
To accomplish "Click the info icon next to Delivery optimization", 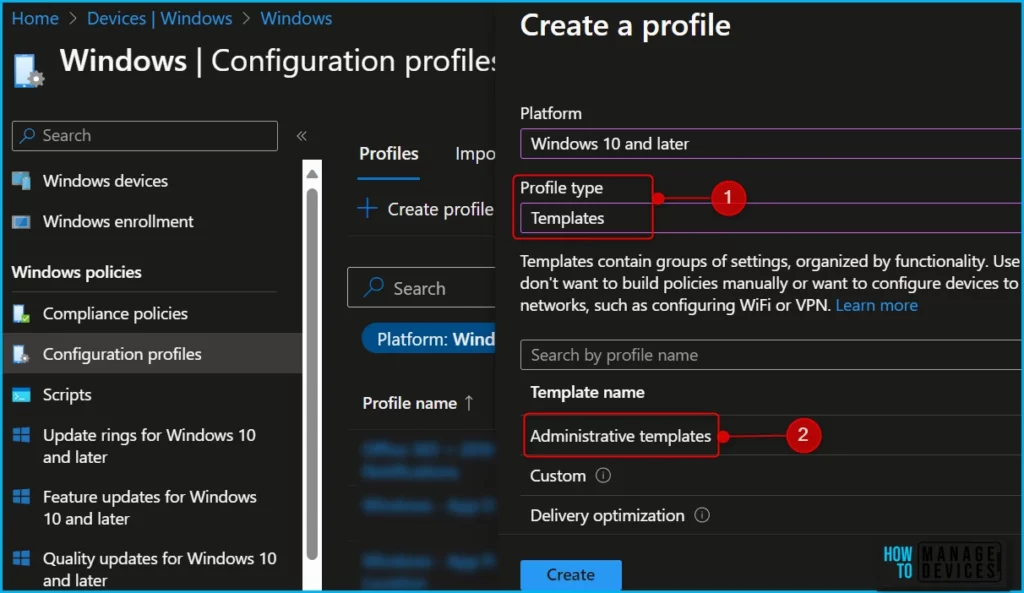I will (x=702, y=515).
